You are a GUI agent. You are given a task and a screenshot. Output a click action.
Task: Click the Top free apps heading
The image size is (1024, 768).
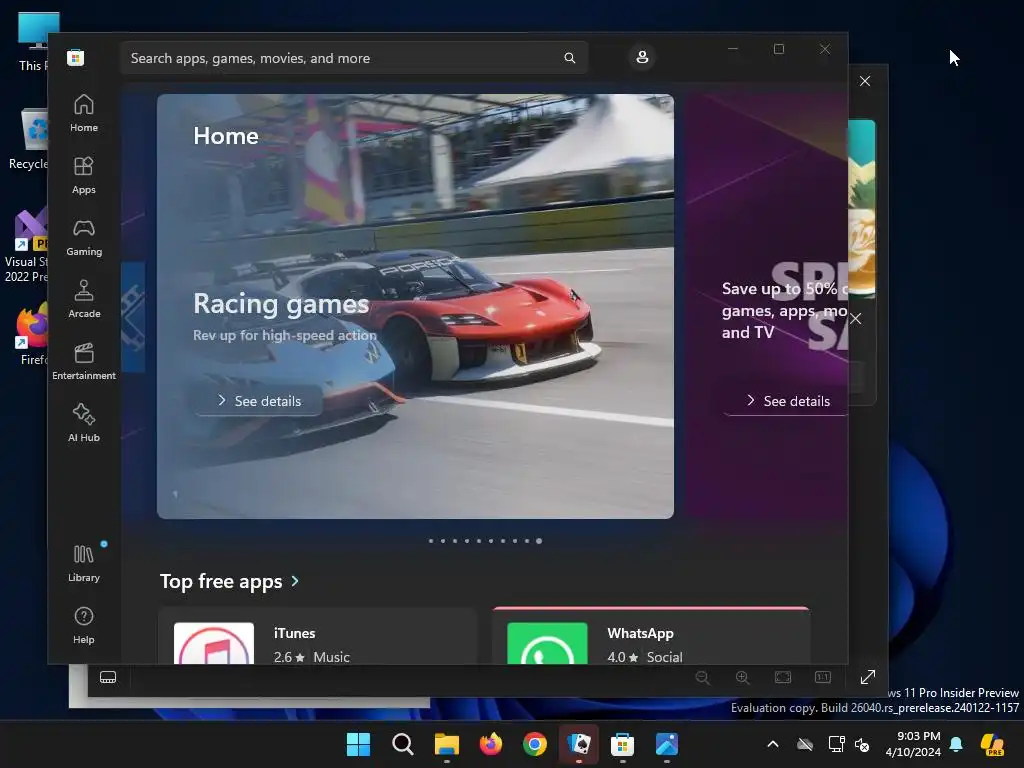[x=221, y=581]
